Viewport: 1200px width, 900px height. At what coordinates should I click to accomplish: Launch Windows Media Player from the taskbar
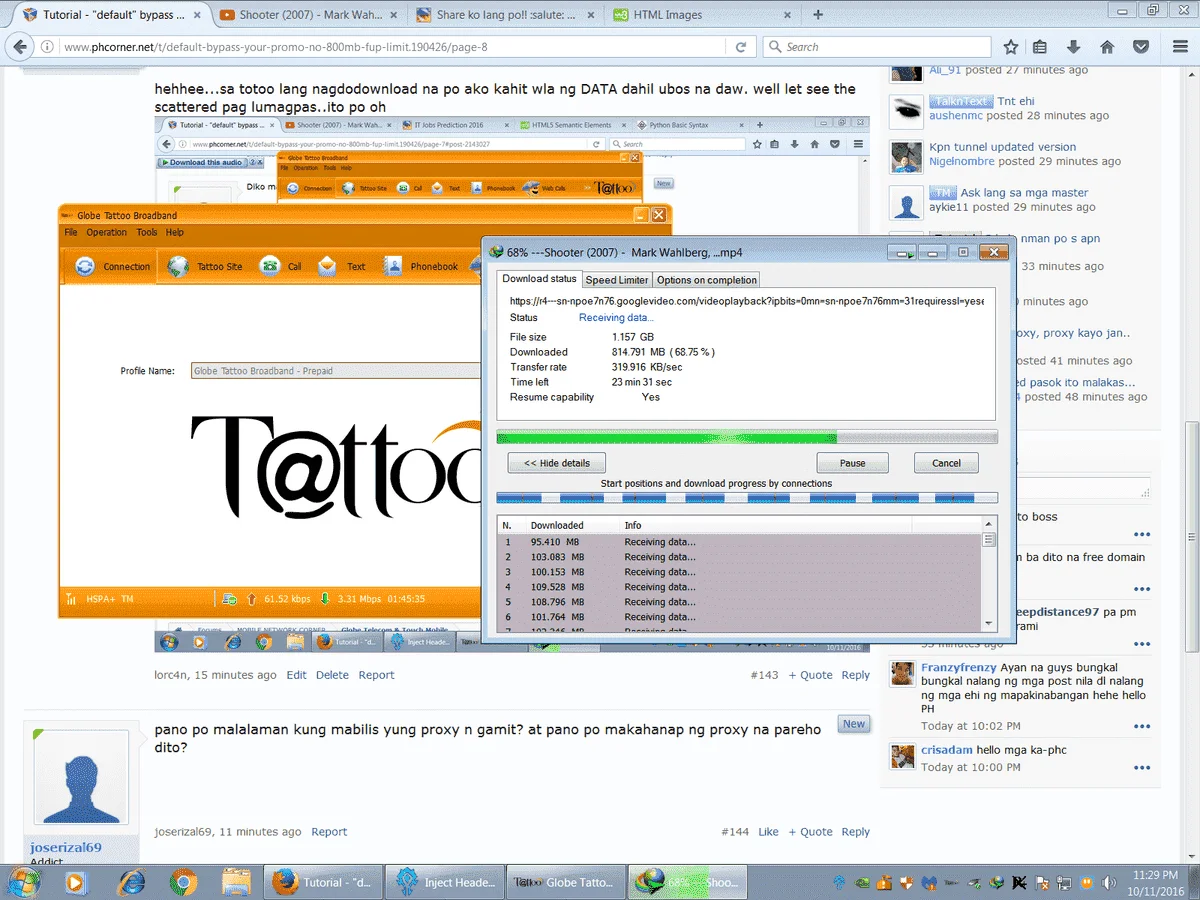pyautogui.click(x=75, y=882)
